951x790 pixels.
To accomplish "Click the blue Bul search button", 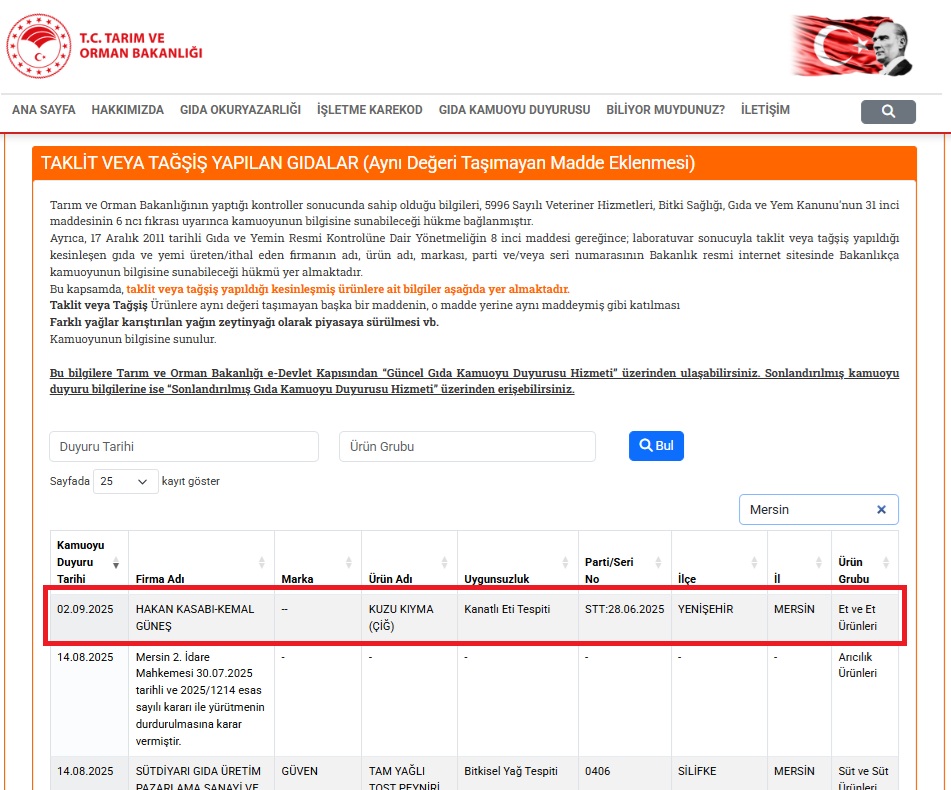I will [656, 446].
